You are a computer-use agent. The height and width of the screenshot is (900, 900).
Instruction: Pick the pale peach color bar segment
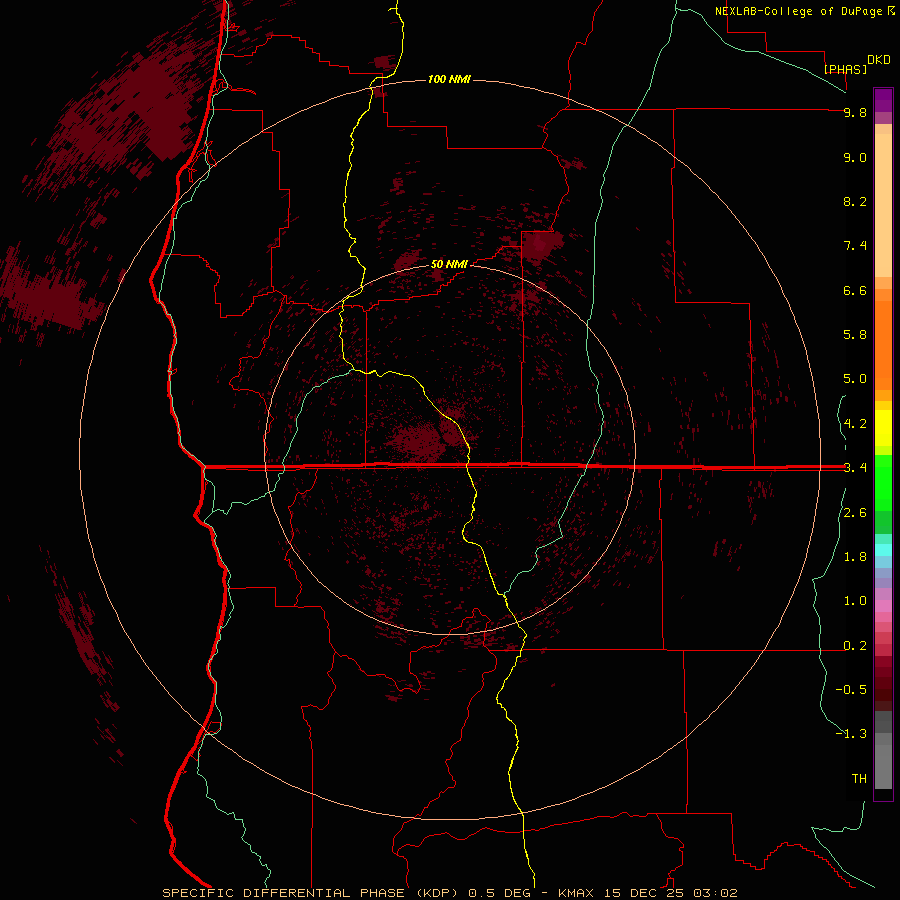(x=883, y=205)
